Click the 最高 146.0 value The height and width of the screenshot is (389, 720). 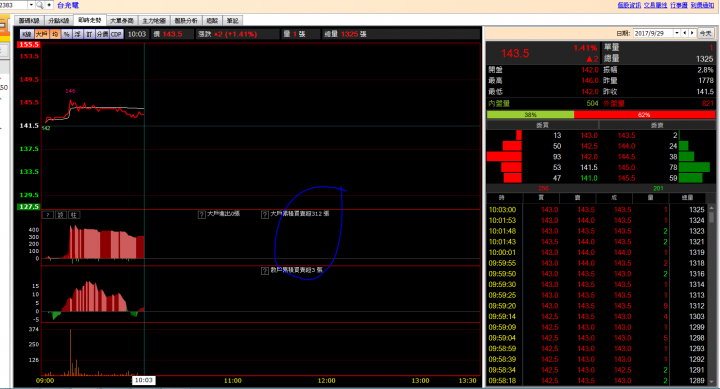(590, 81)
